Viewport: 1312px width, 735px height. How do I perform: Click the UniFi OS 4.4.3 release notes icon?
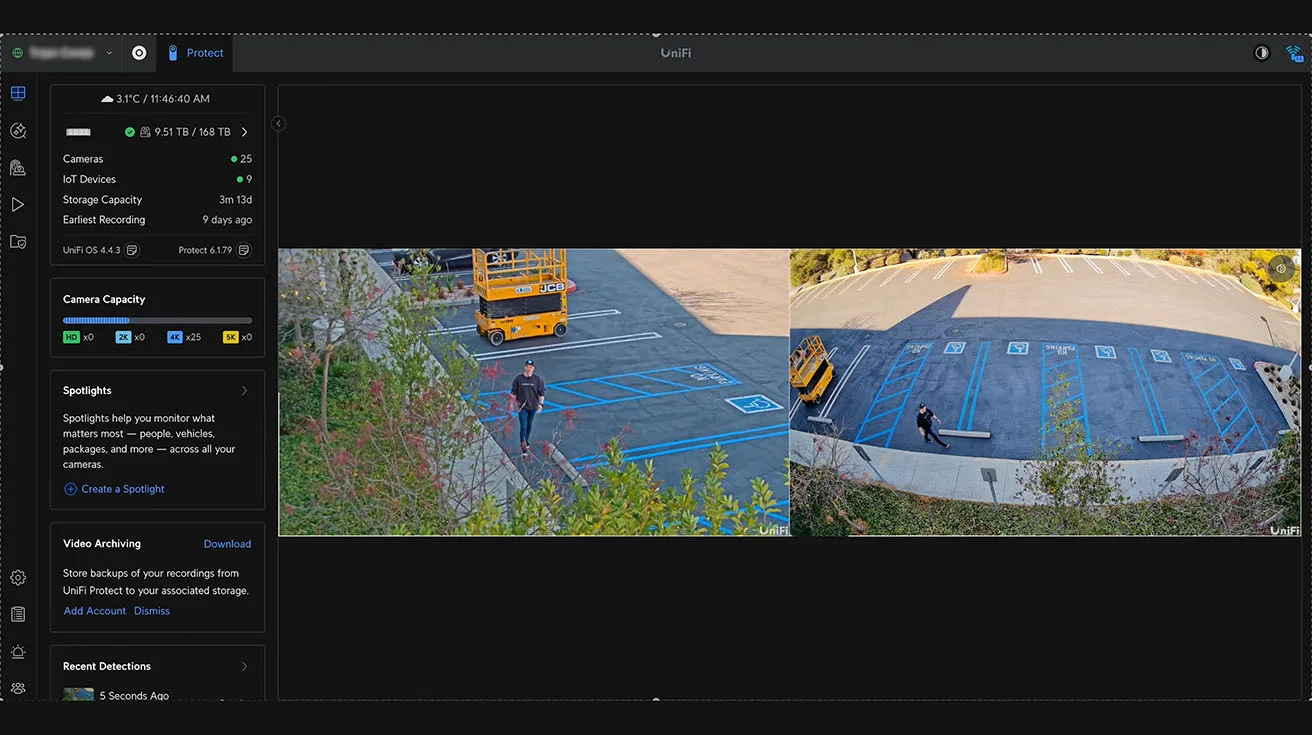tap(132, 250)
